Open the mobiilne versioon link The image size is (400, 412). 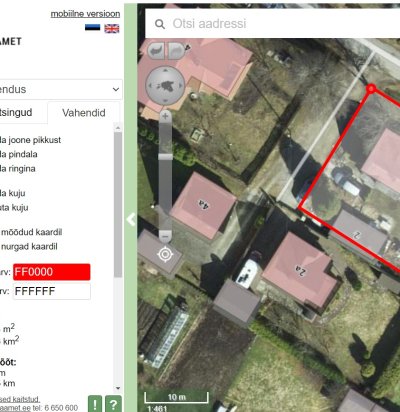85,14
